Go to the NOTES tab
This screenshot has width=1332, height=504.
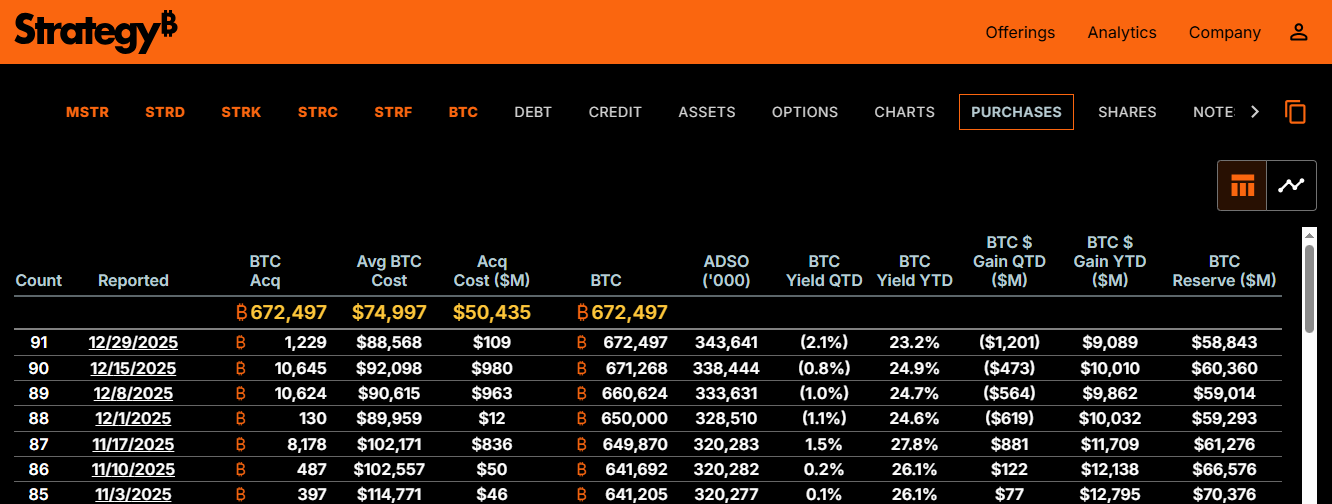tap(1214, 112)
